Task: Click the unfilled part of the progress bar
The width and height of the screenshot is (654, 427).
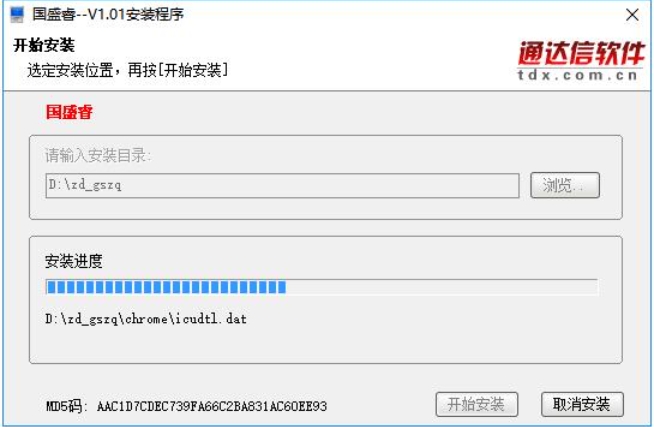Action: (x=442, y=287)
